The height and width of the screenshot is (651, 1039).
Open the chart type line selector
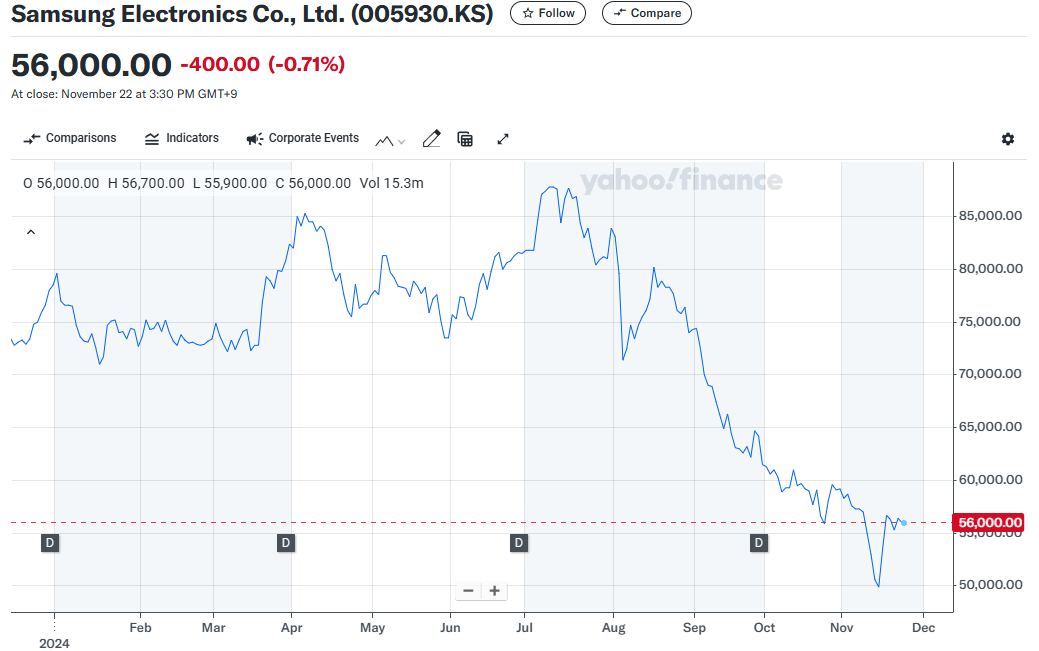point(390,140)
